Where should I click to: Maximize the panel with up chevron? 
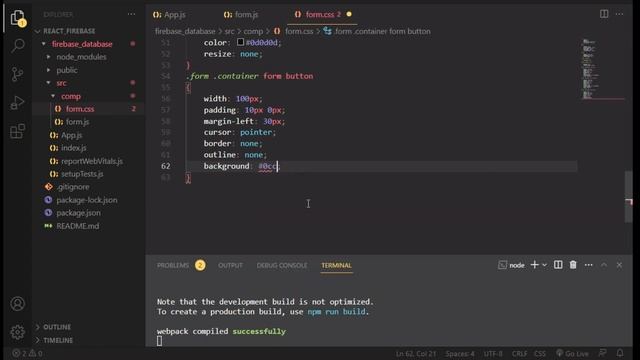point(604,265)
